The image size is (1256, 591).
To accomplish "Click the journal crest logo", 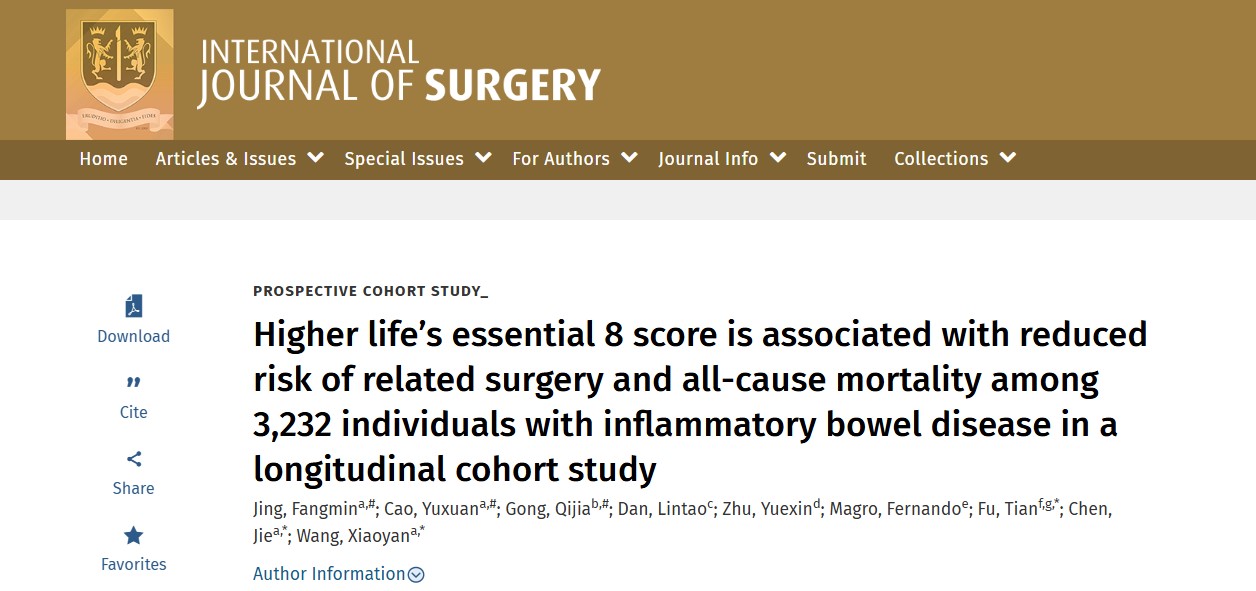I will (119, 74).
